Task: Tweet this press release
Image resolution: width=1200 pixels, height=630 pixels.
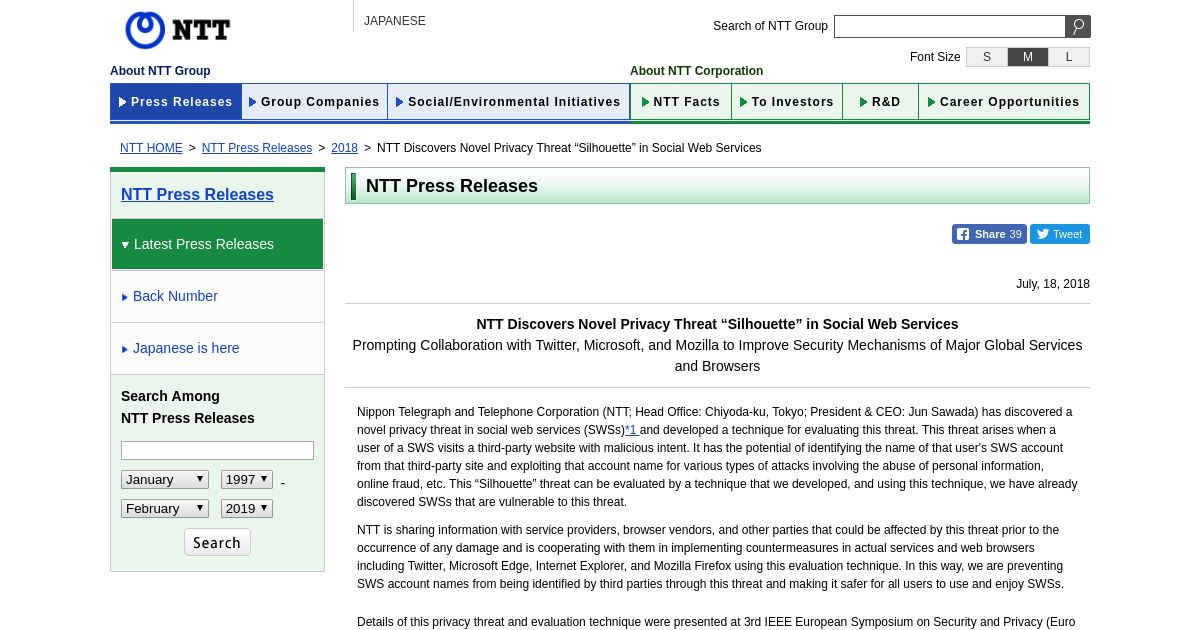Action: (1060, 234)
